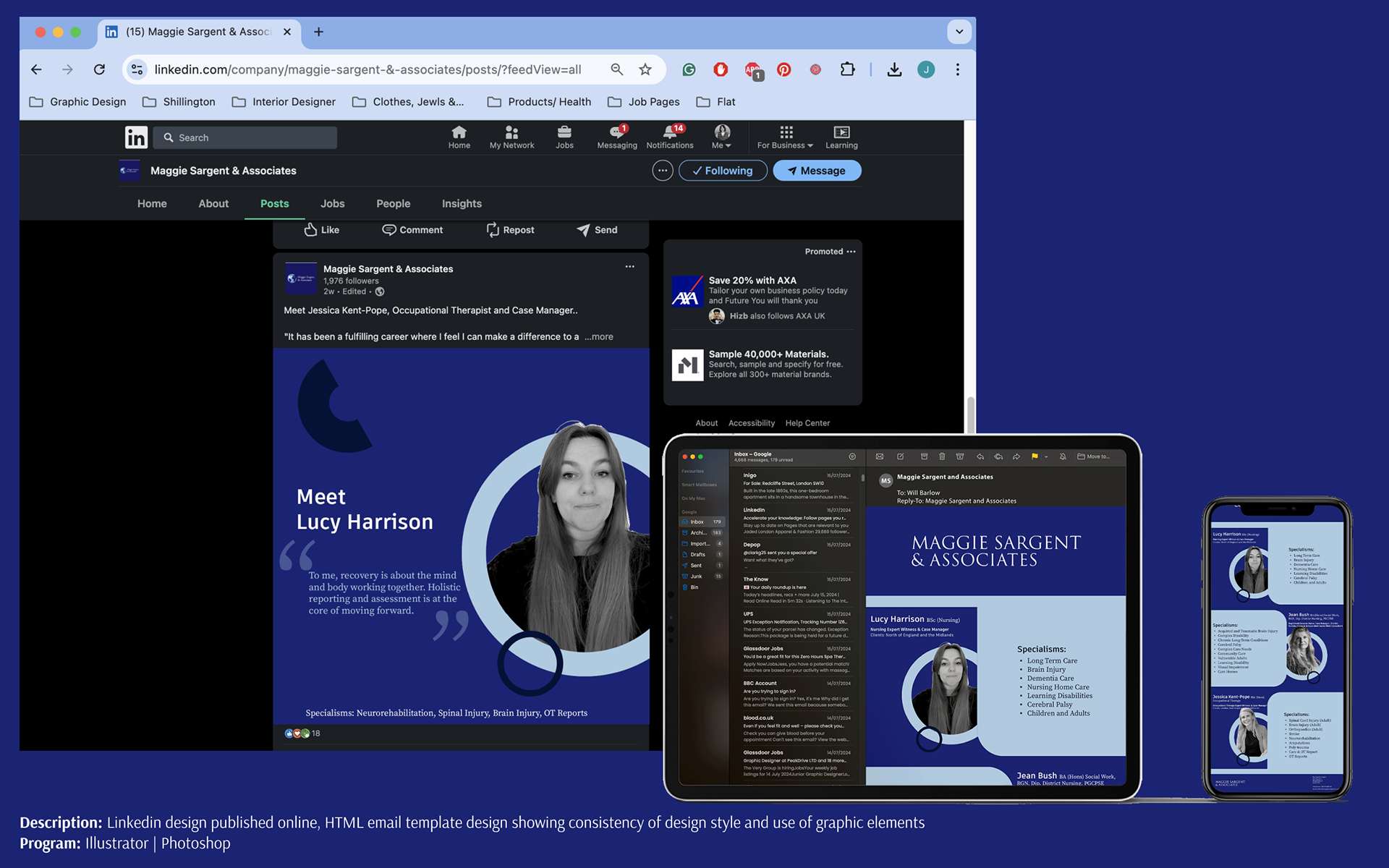The width and height of the screenshot is (1389, 868).
Task: Toggle the mailbox filter icon in Mail
Action: click(852, 456)
